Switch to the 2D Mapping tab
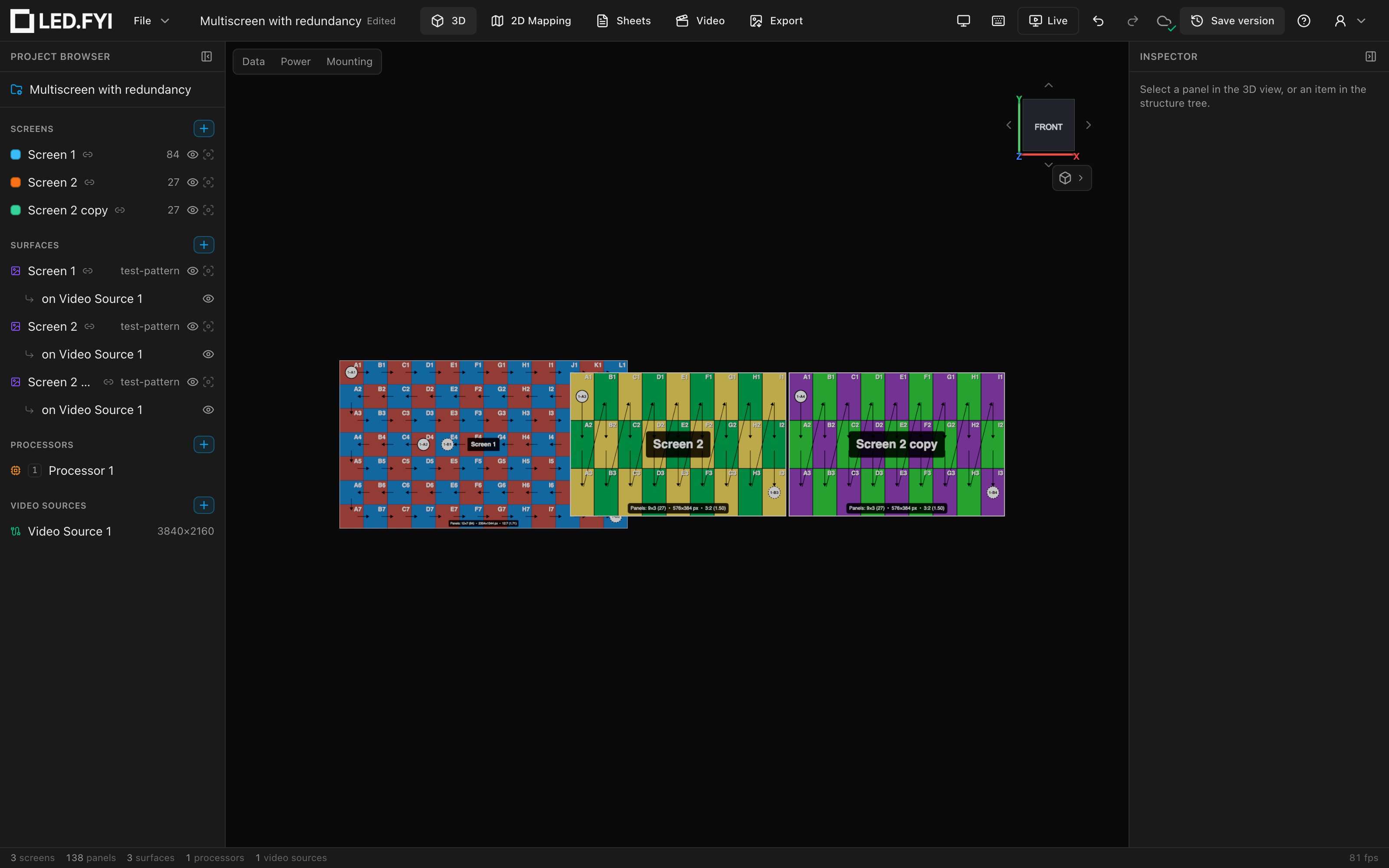Screen dimensions: 1389x868 (531, 21)
